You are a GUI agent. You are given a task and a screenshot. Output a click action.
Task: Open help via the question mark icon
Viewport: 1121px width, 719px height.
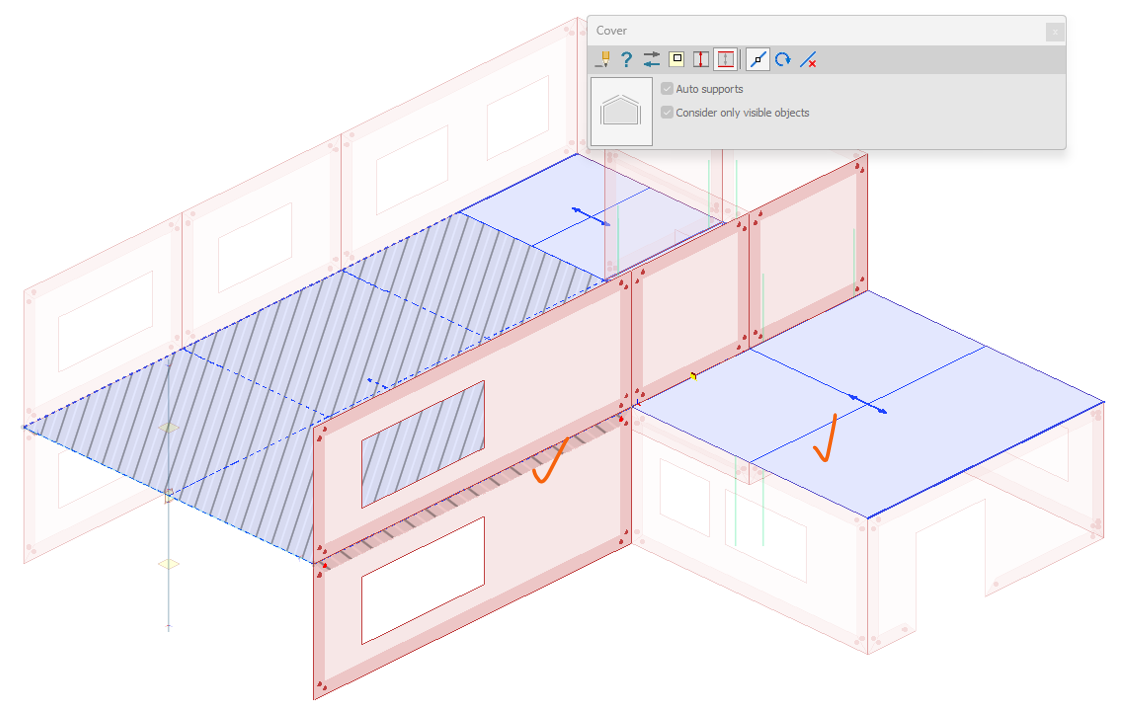click(626, 59)
